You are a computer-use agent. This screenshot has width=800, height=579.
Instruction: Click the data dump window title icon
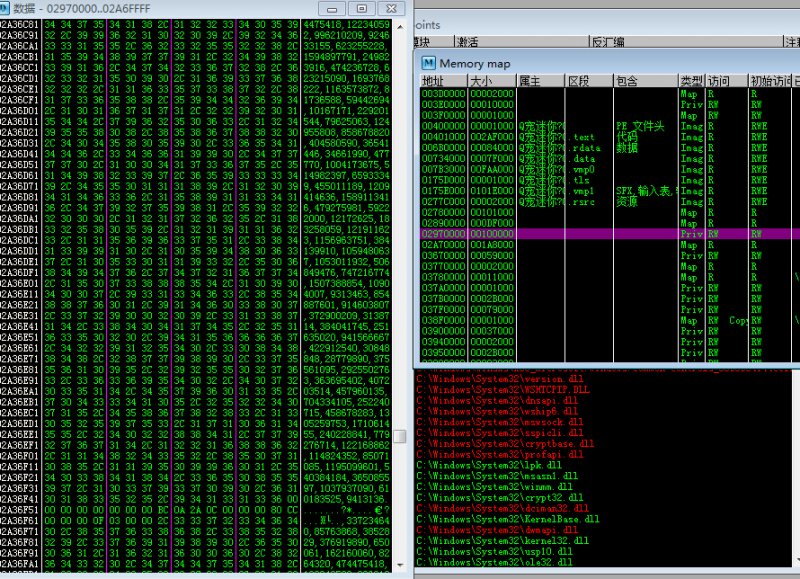pyautogui.click(x=4, y=8)
